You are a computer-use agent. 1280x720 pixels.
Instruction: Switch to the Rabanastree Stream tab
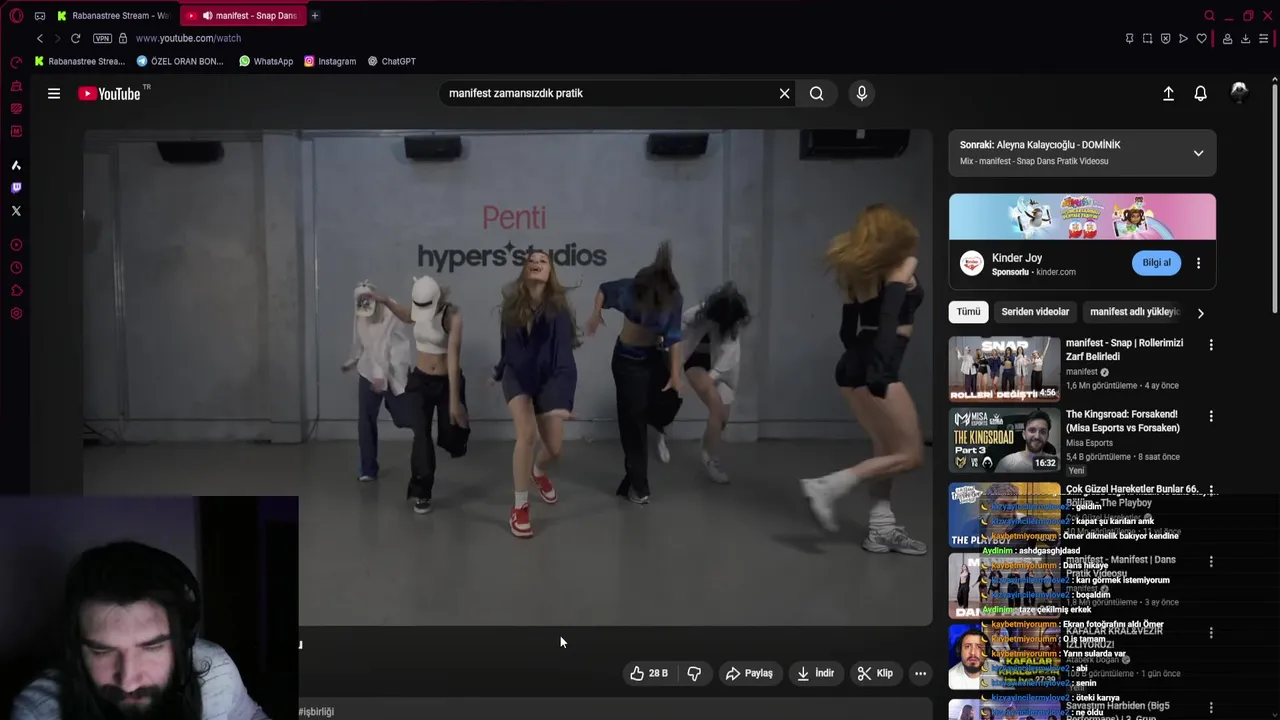[x=114, y=16]
